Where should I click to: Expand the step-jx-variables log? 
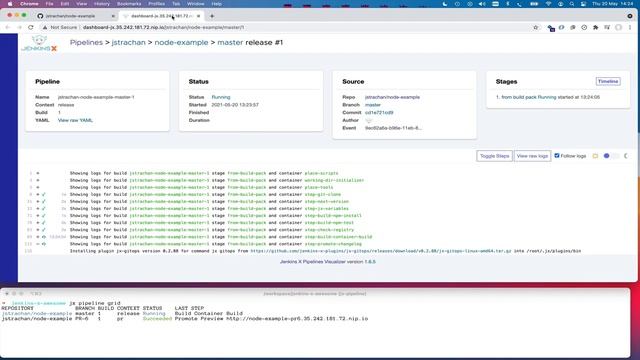pyautogui.click(x=38, y=209)
